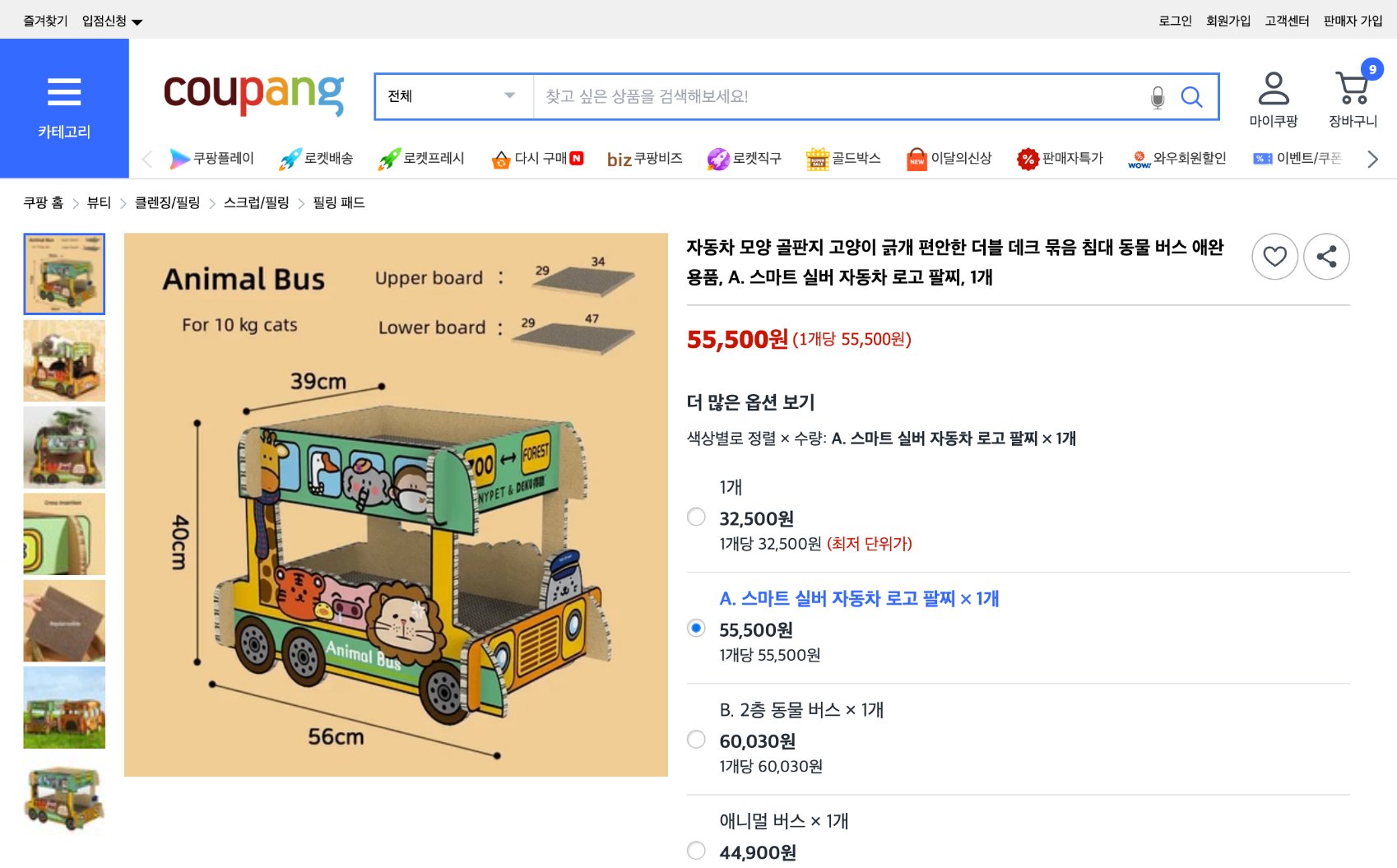Screen dimensions: 1397x868
Task: Click the 로그인 link
Action: [1177, 21]
